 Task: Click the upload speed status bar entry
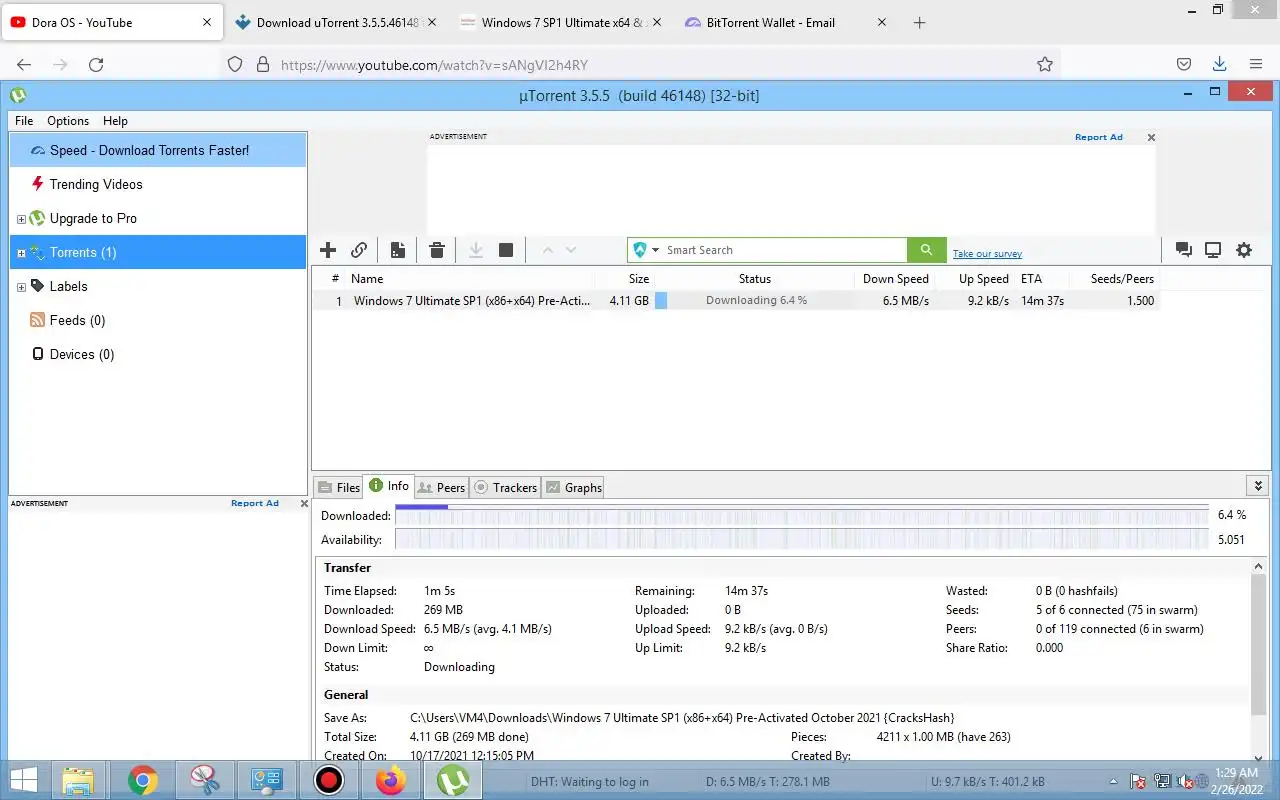[x=988, y=782]
